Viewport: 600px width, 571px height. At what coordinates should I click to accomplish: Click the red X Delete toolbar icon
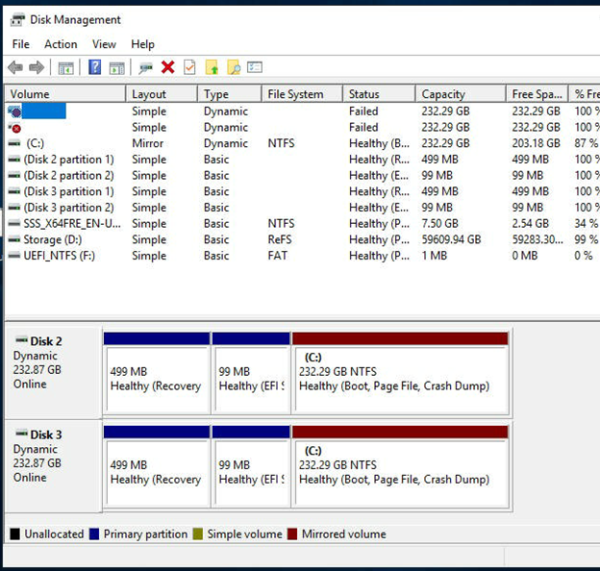pyautogui.click(x=168, y=67)
